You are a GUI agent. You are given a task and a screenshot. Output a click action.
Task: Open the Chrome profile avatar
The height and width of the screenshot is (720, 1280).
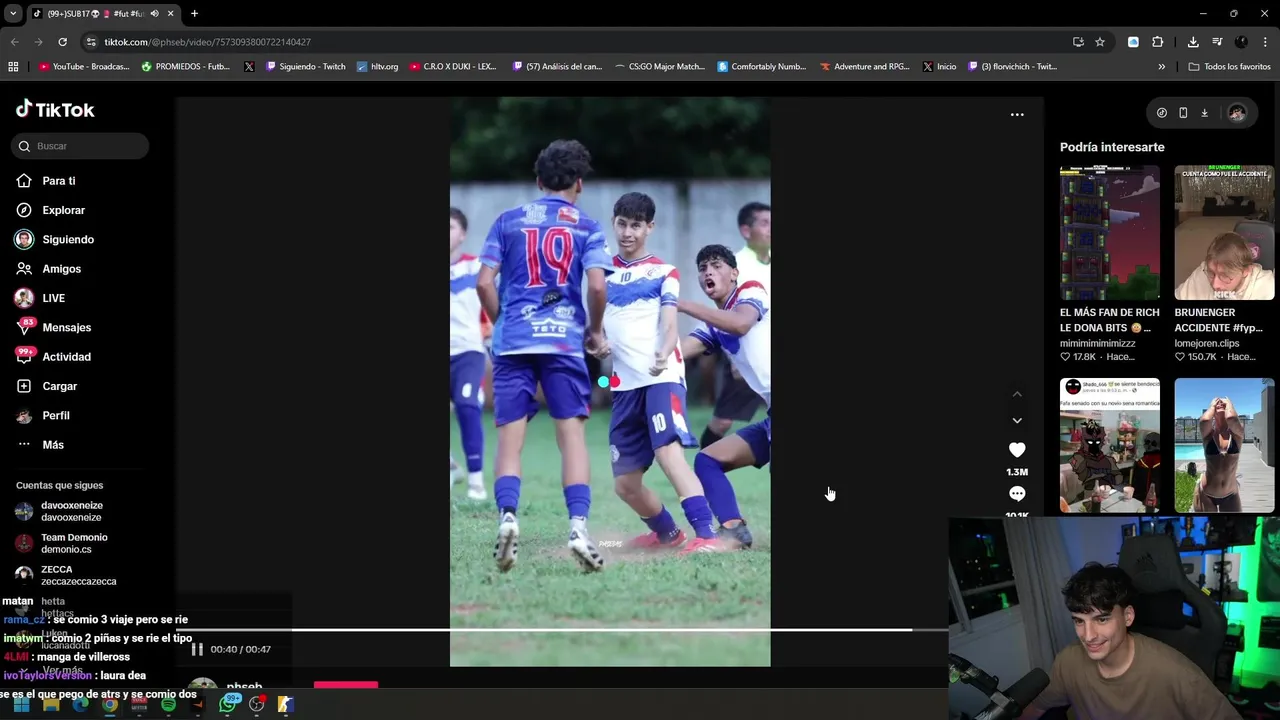point(1241,42)
